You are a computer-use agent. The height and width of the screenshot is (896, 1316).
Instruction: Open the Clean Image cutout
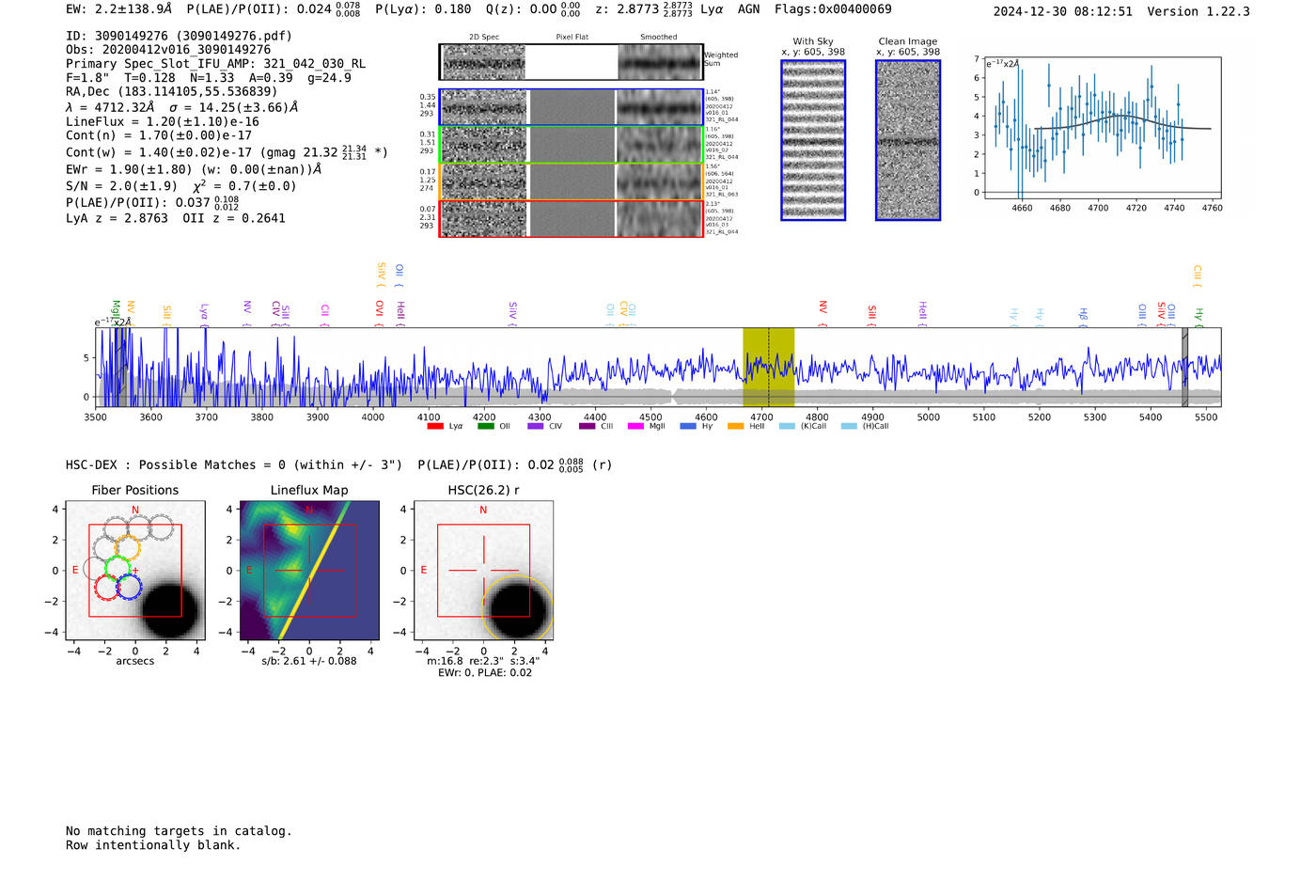(908, 140)
